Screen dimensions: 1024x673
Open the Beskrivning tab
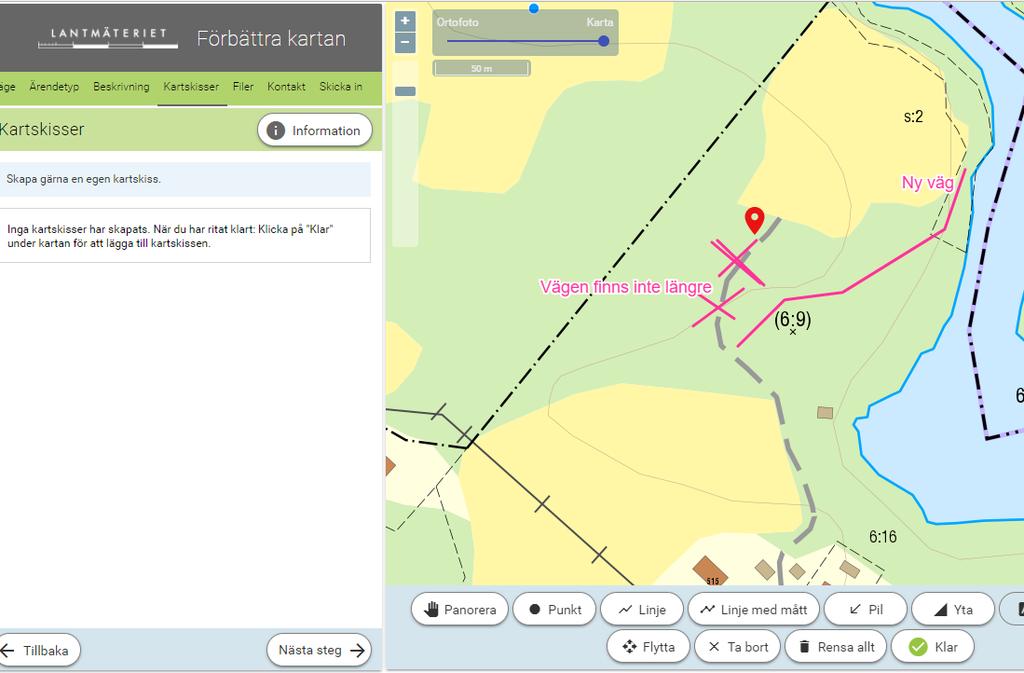121,86
